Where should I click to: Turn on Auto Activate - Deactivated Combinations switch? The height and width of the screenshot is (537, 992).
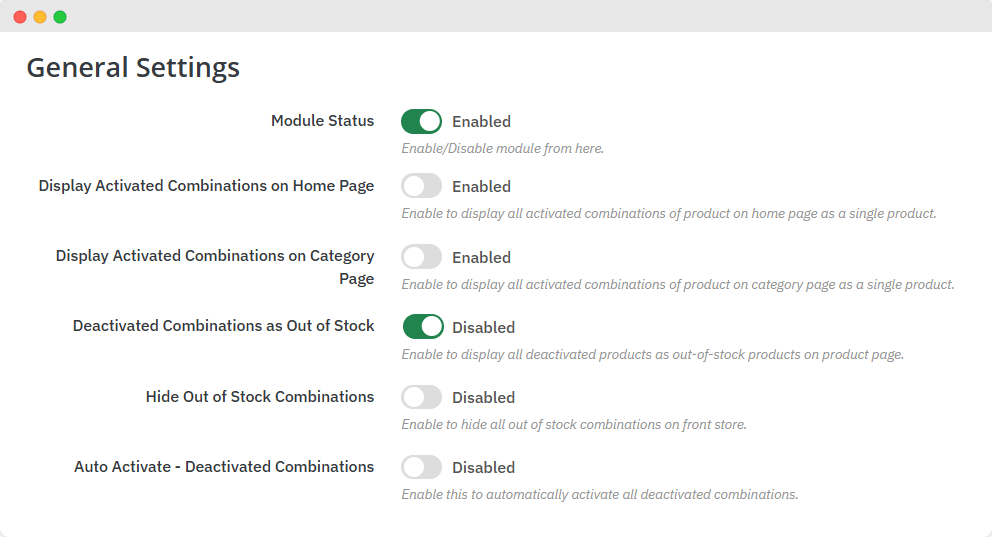(x=421, y=467)
